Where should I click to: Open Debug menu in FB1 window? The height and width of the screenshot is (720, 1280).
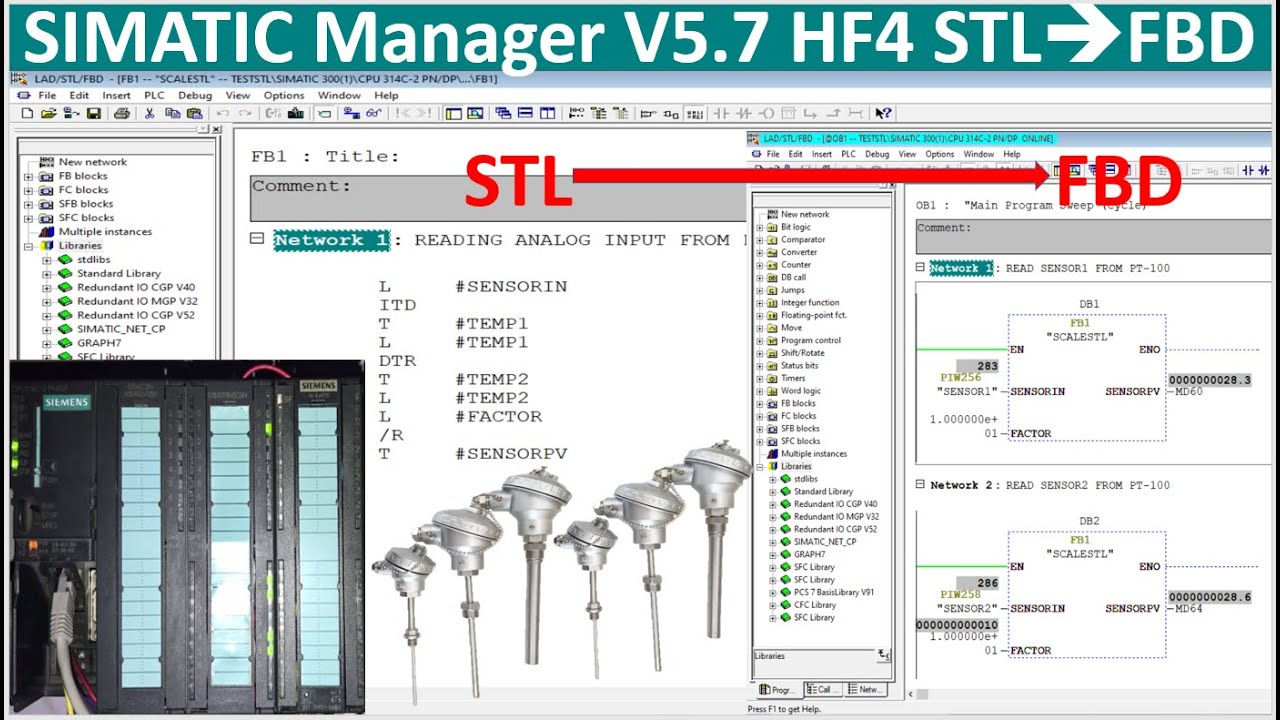[x=195, y=96]
